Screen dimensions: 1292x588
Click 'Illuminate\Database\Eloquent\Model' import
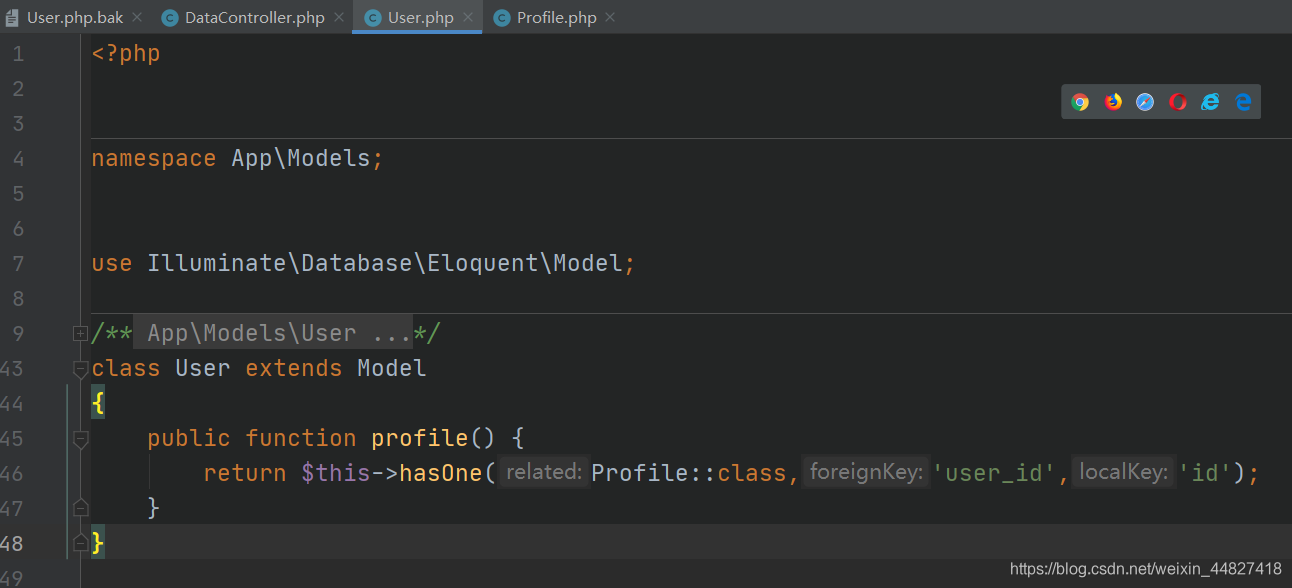pos(385,263)
